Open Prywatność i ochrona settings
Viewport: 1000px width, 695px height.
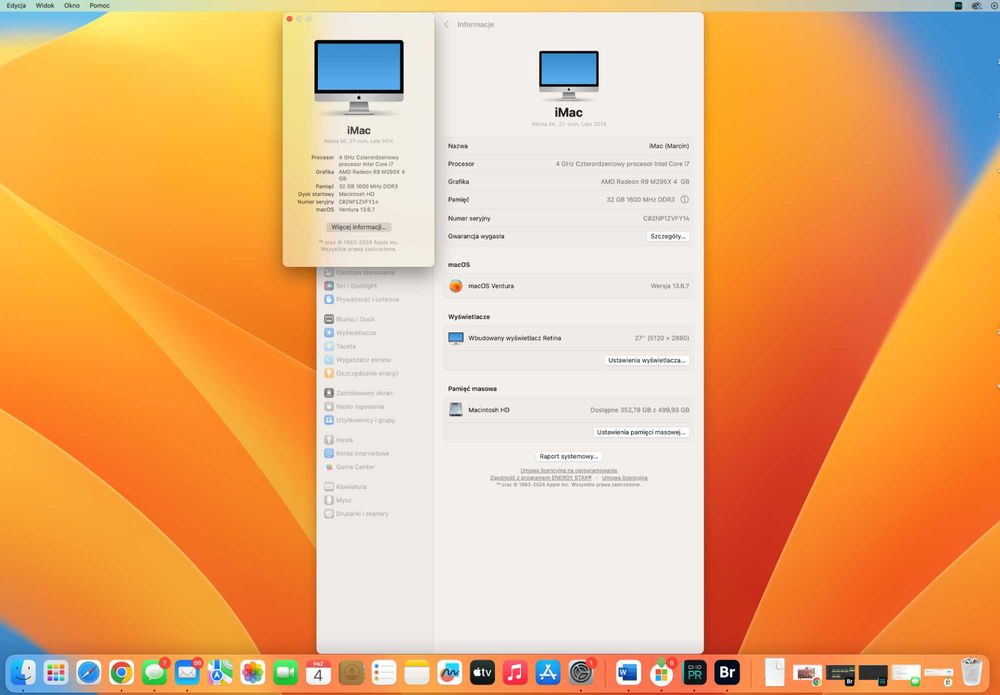pos(366,299)
